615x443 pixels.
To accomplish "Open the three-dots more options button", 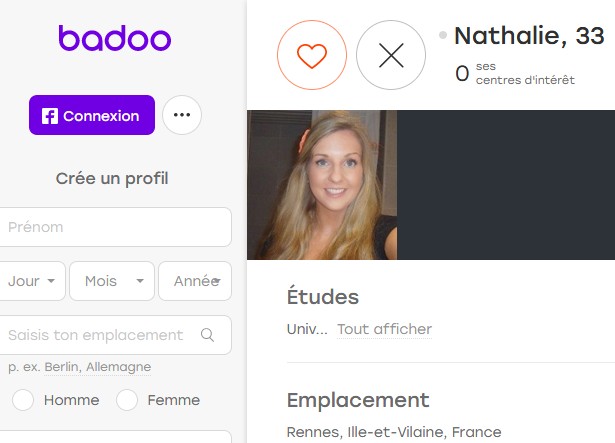I will [182, 115].
